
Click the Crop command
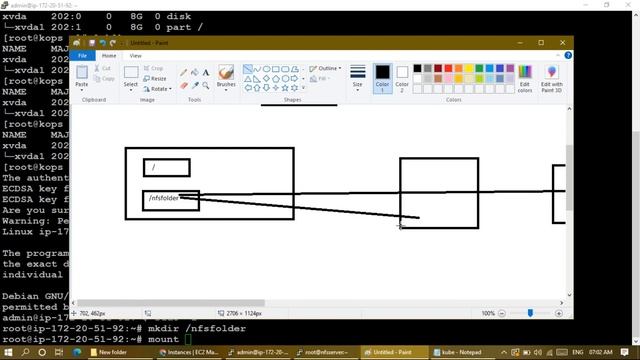click(x=153, y=68)
